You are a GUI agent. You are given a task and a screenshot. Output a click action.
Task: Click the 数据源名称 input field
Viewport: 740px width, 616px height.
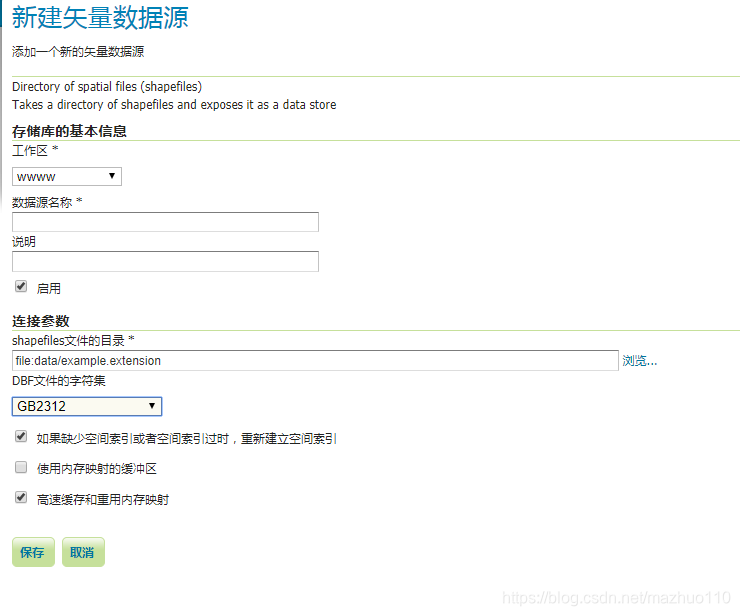click(165, 222)
